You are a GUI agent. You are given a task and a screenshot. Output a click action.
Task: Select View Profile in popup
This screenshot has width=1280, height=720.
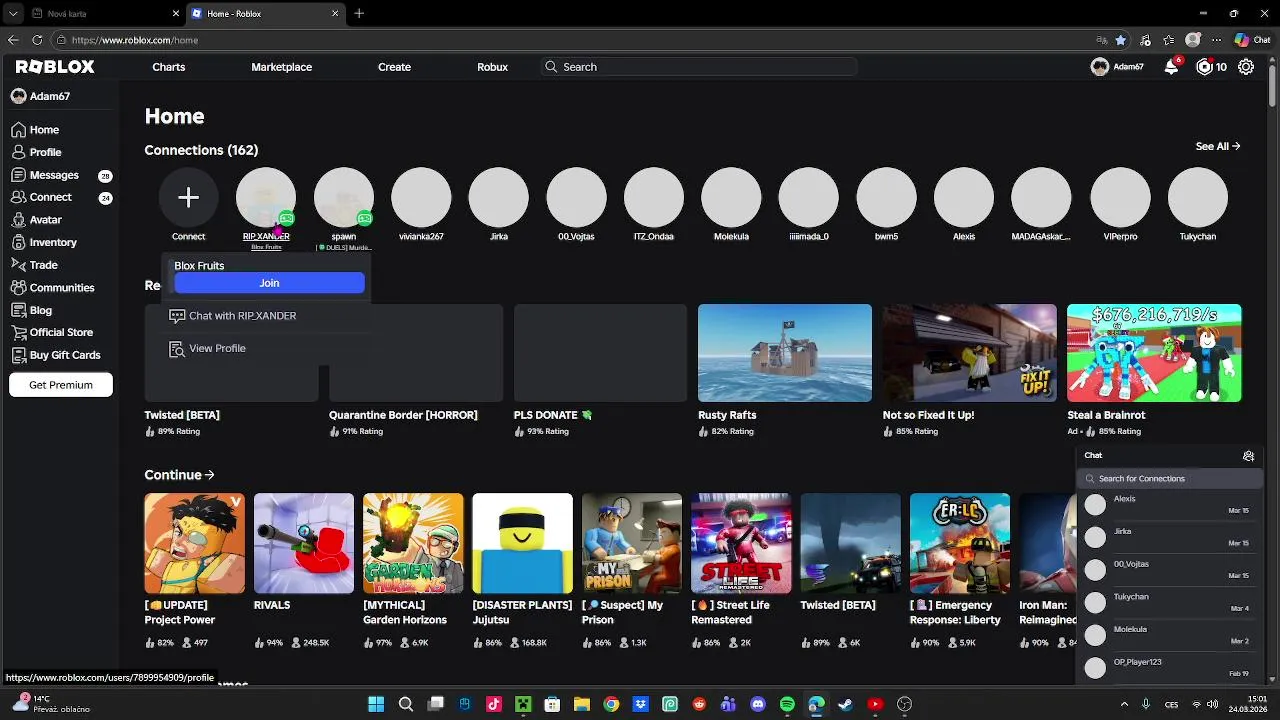[217, 349]
